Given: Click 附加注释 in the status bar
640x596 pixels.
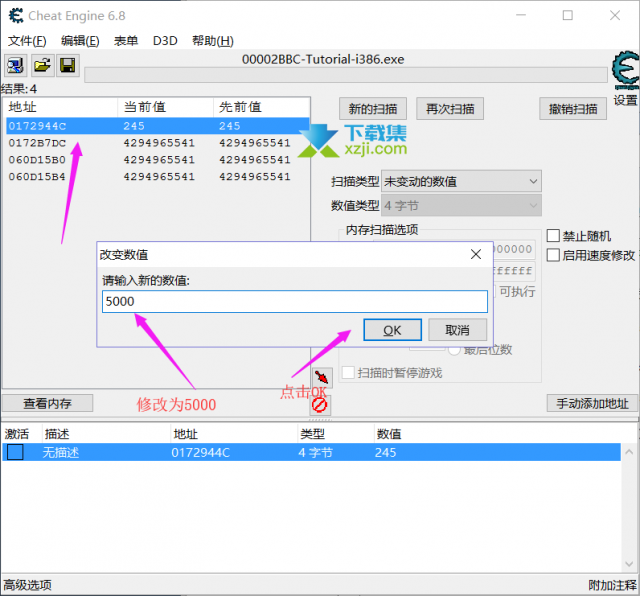Looking at the screenshot, I should coord(612,585).
